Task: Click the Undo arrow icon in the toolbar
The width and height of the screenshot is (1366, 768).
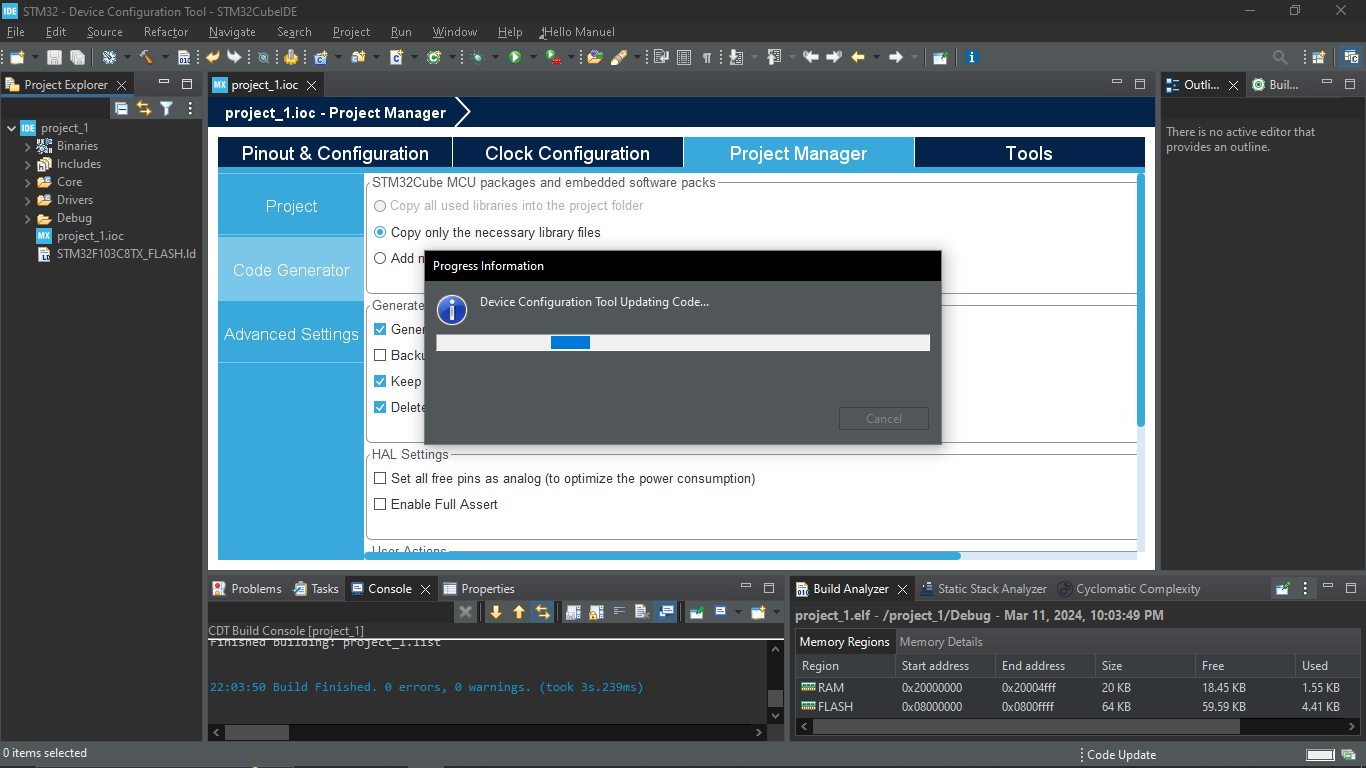Action: 212,57
